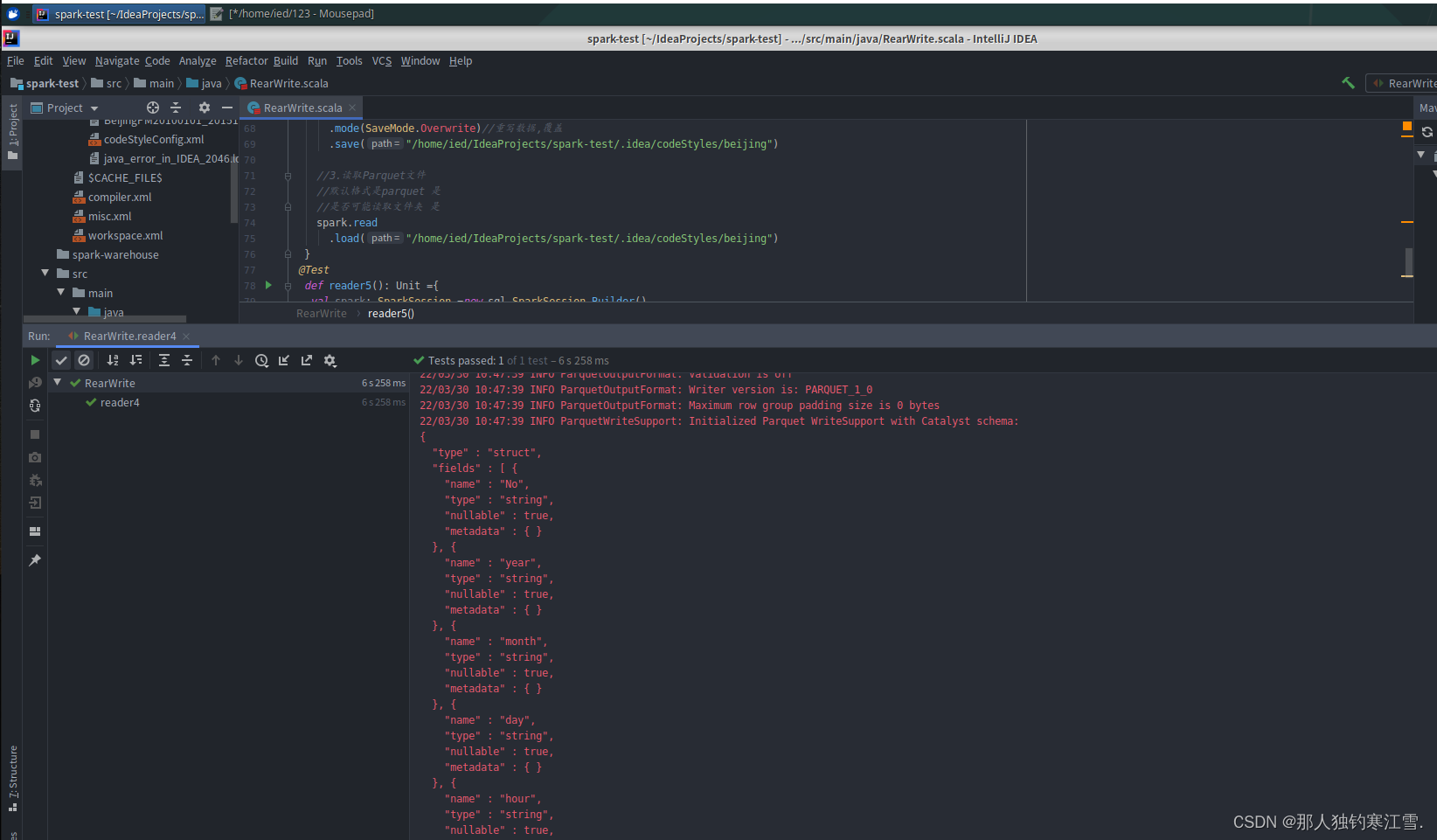Open the Project view dropdown
The height and width of the screenshot is (840, 1437).
pos(65,108)
